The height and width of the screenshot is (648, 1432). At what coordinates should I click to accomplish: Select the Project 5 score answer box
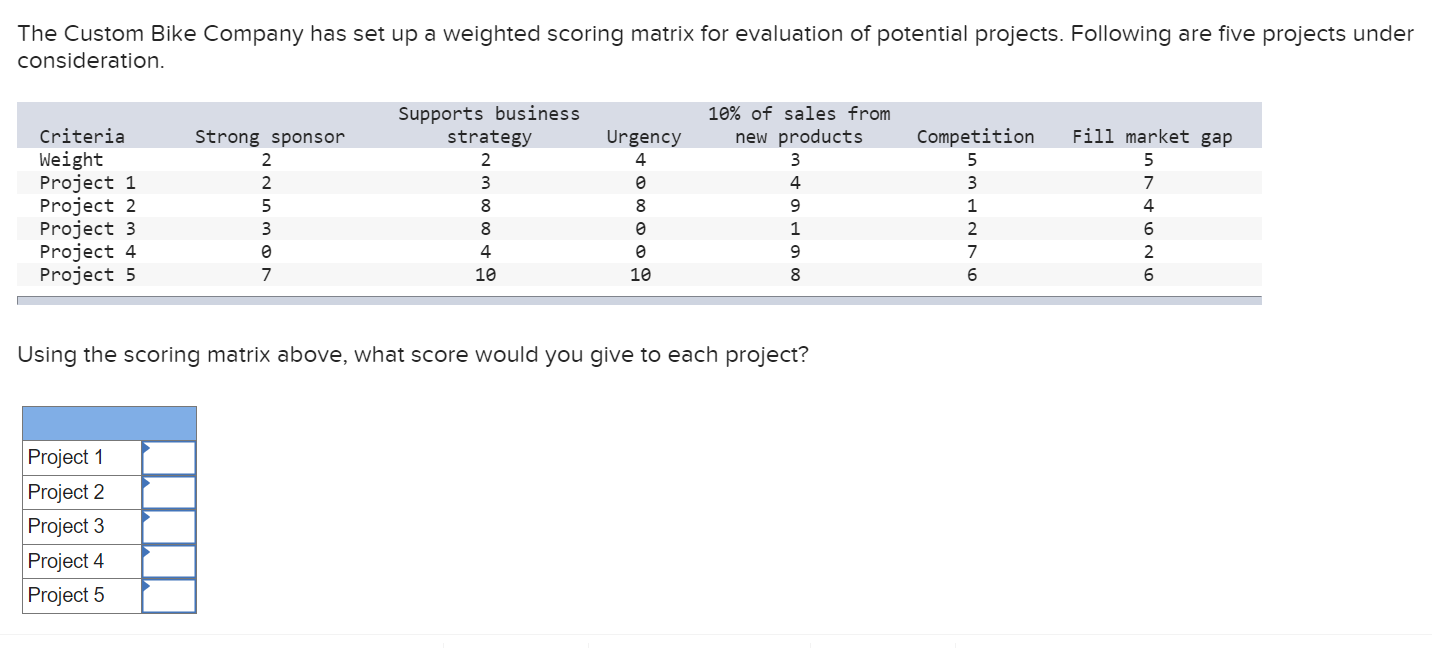[x=169, y=595]
